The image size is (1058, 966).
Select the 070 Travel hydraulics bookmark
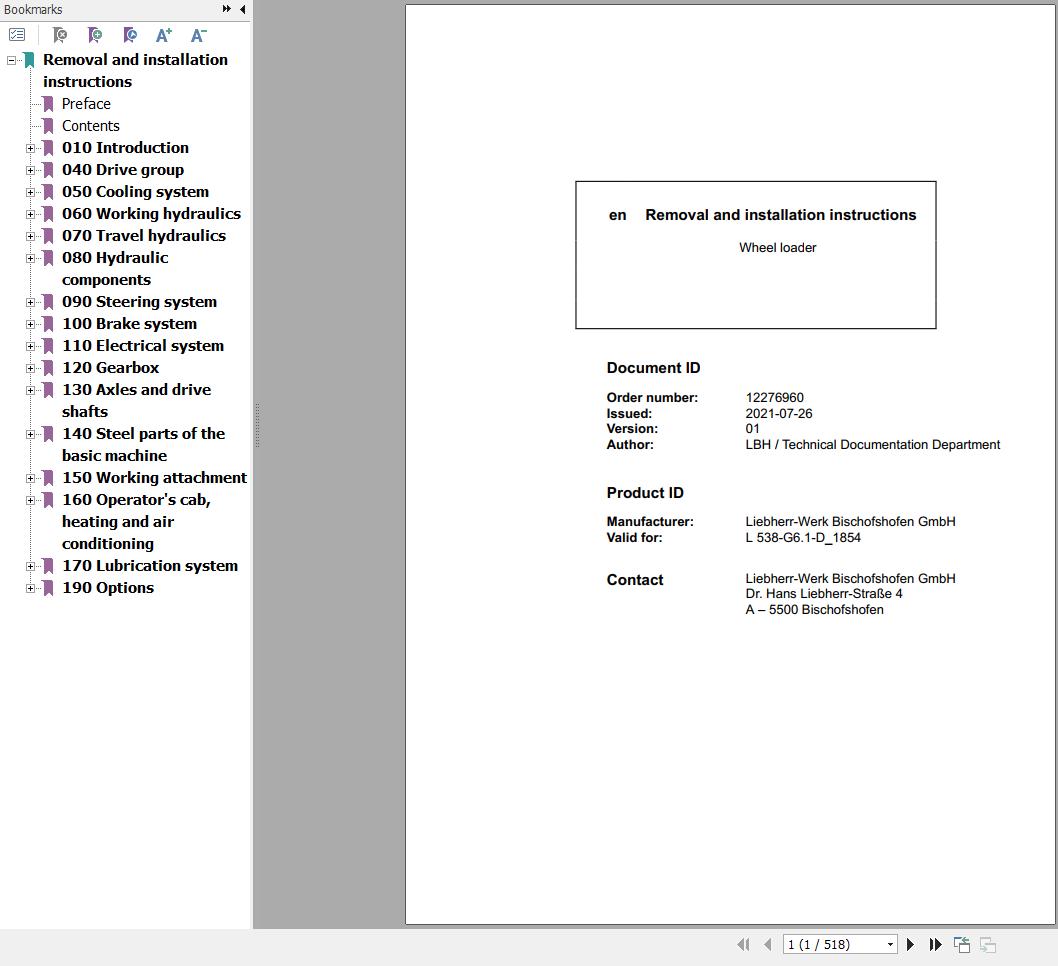coord(144,236)
